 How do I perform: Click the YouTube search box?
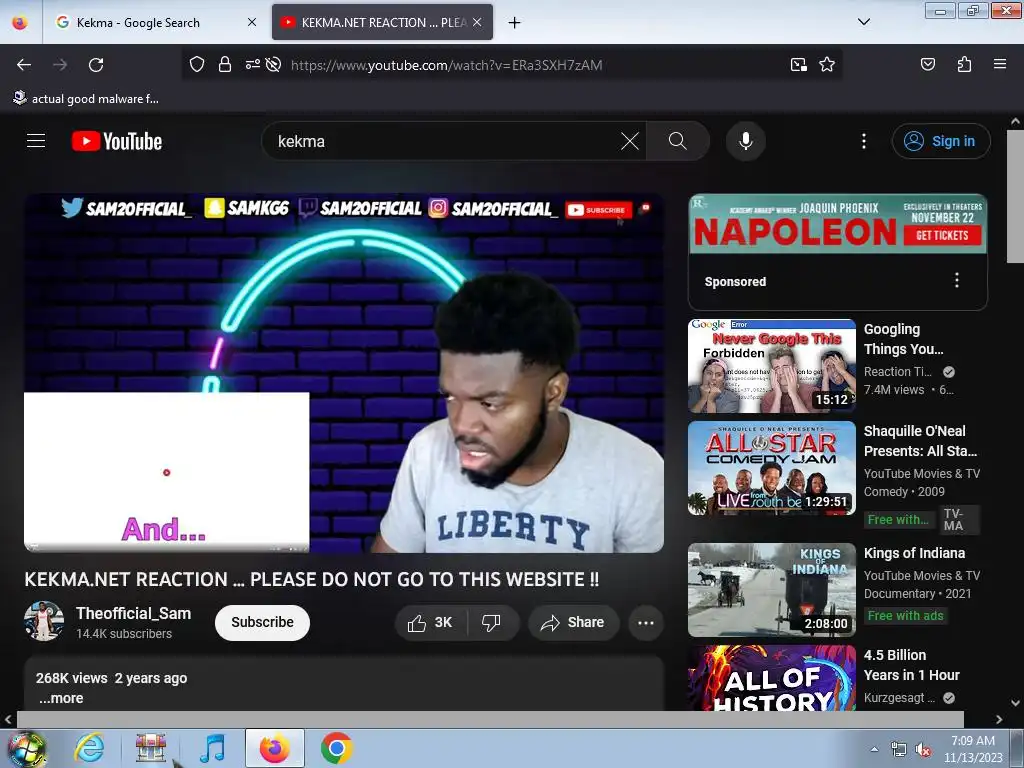tap(444, 141)
